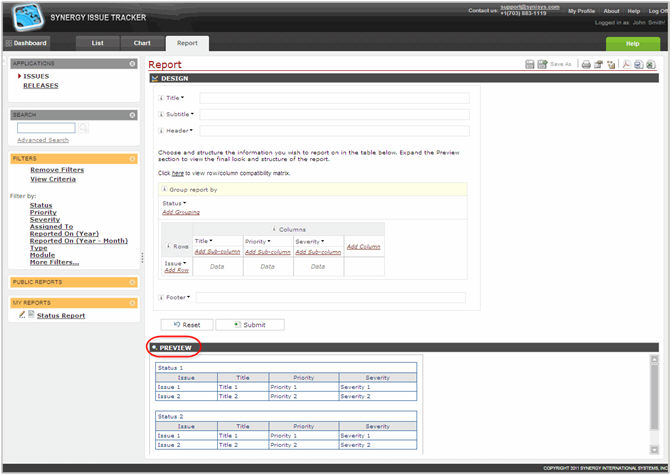Click the Export to Word icon

pos(639,65)
